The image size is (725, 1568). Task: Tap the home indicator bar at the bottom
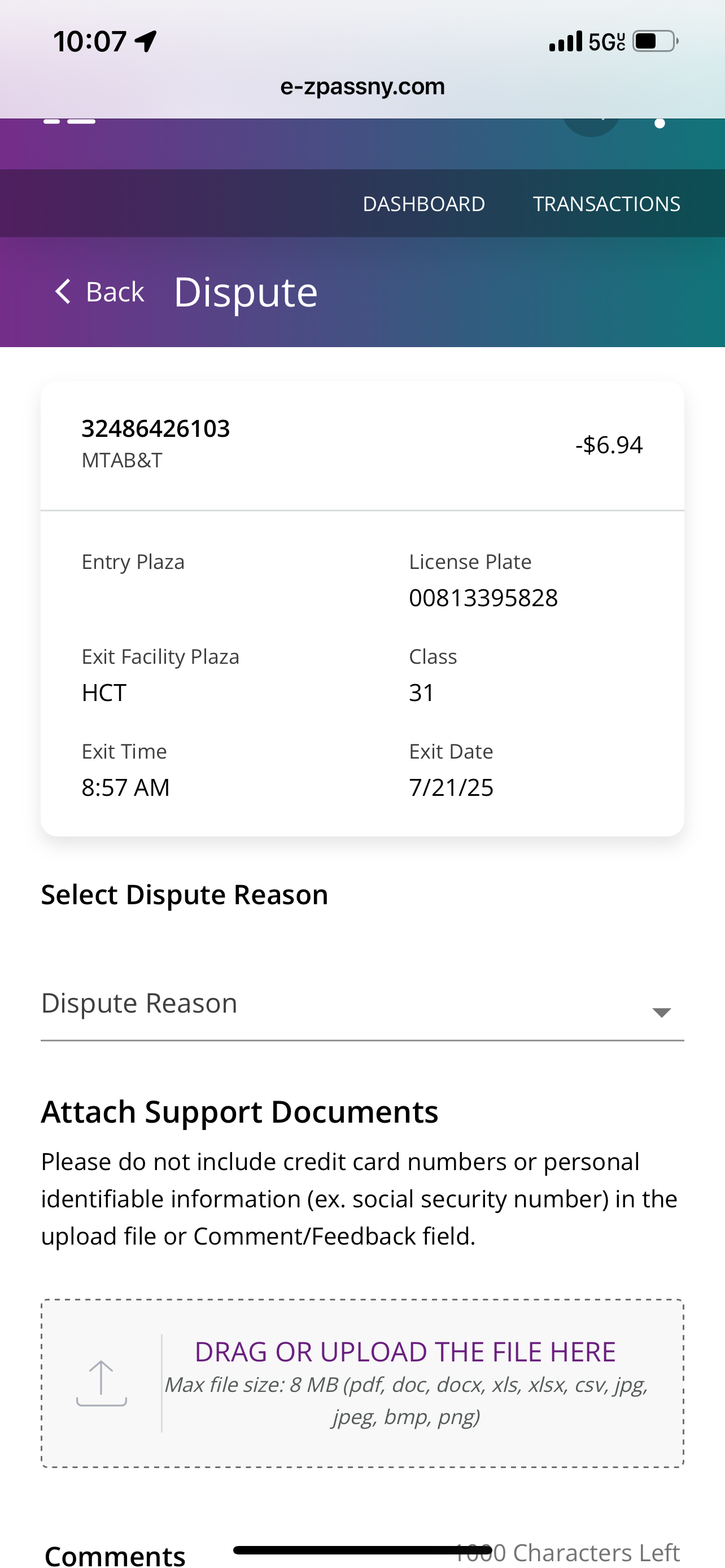pos(362,1550)
